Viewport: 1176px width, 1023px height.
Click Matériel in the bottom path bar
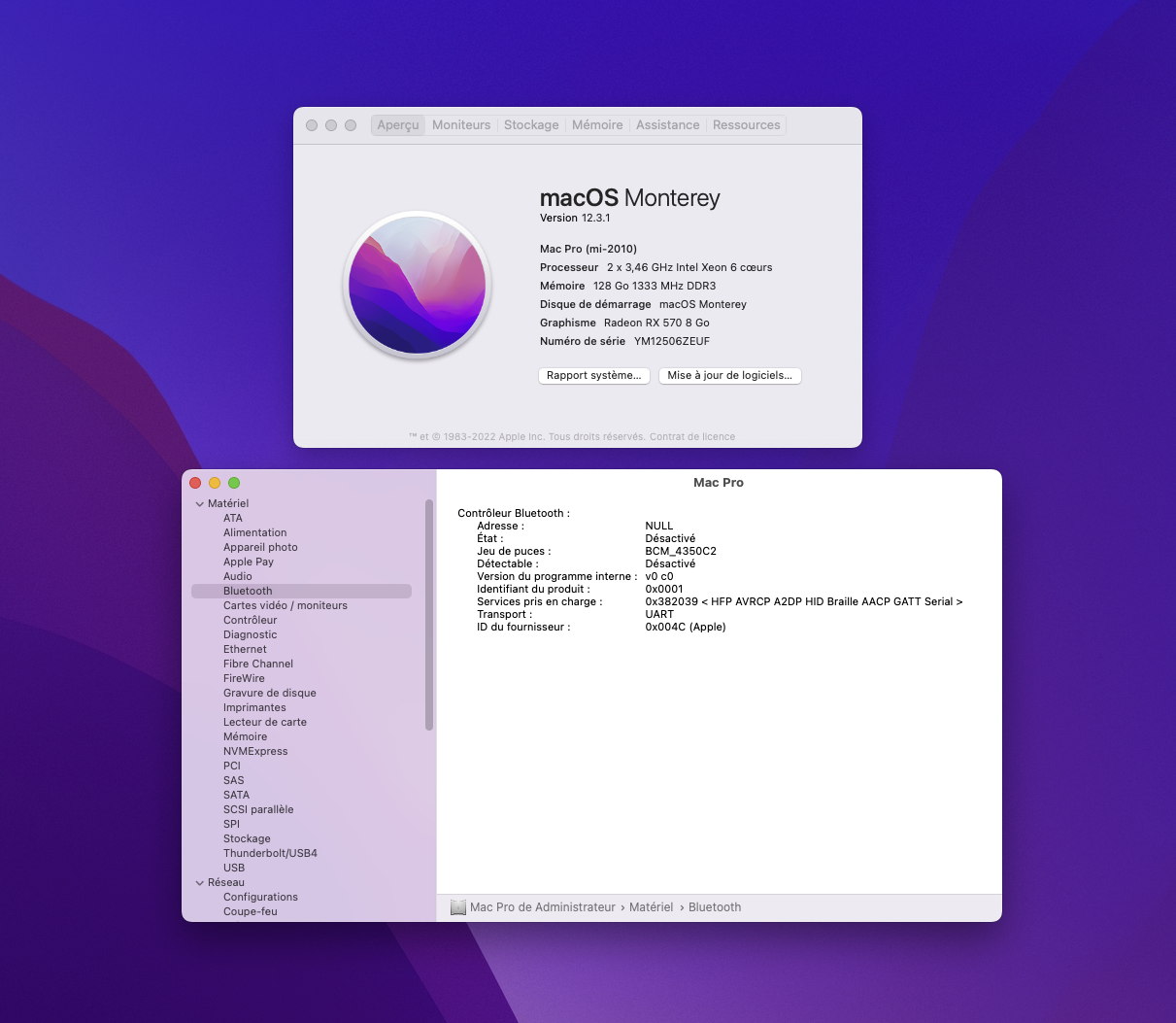point(651,907)
